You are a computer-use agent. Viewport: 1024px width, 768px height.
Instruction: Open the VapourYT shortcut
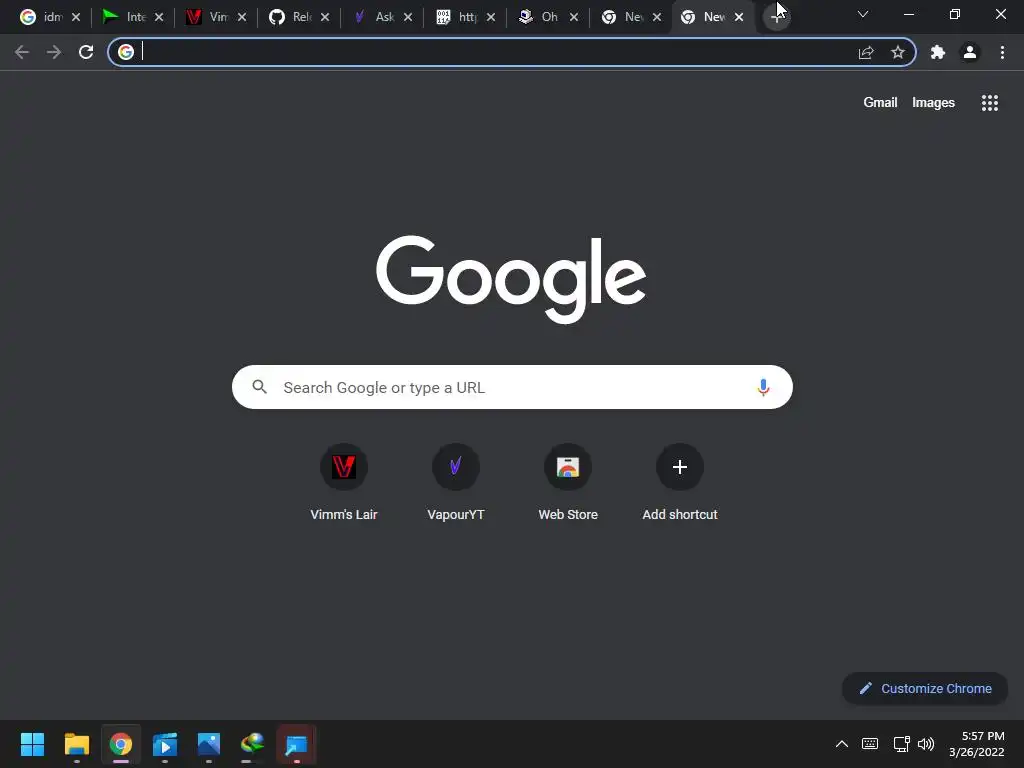[456, 482]
